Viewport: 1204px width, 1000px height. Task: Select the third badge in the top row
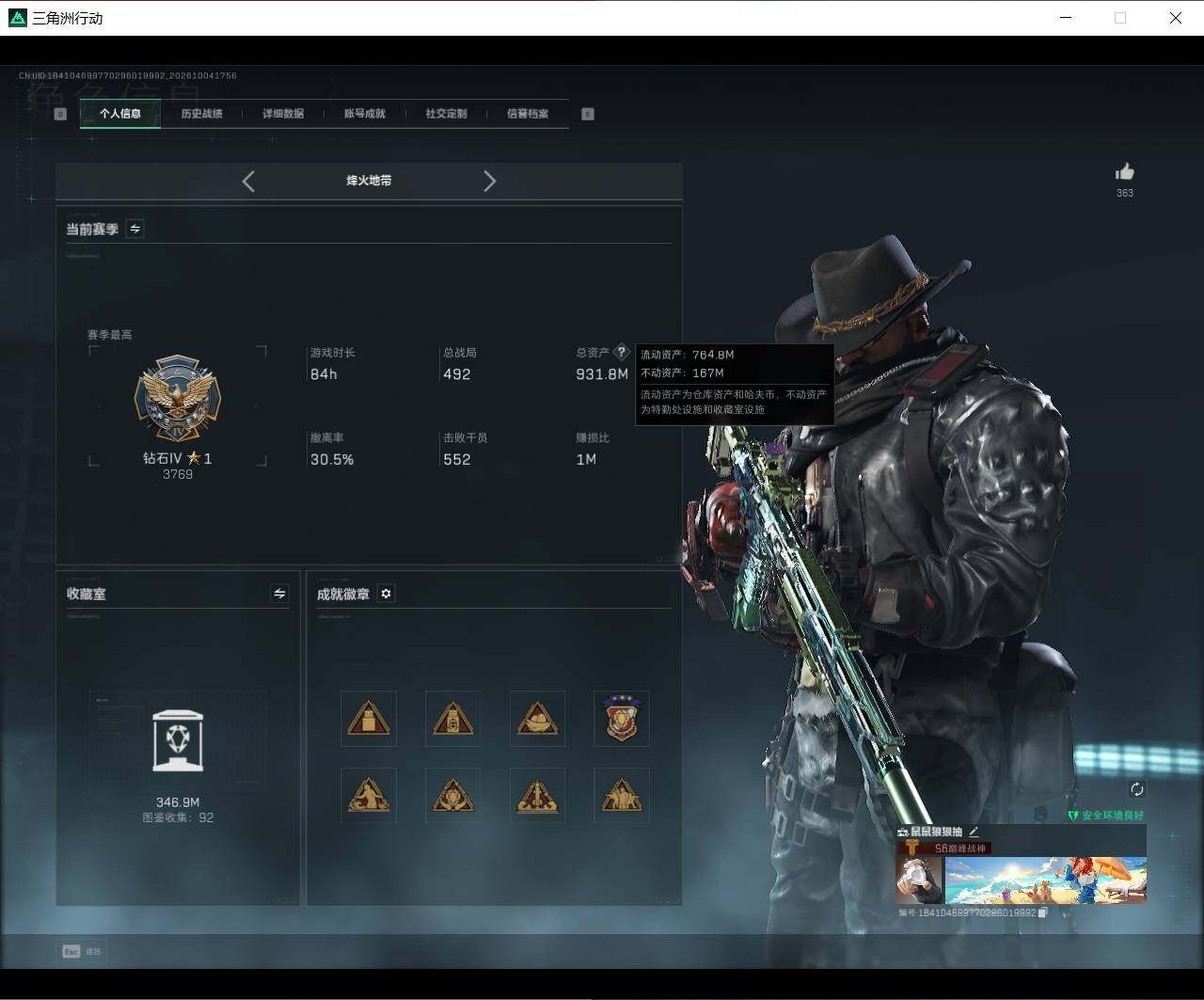pyautogui.click(x=537, y=719)
